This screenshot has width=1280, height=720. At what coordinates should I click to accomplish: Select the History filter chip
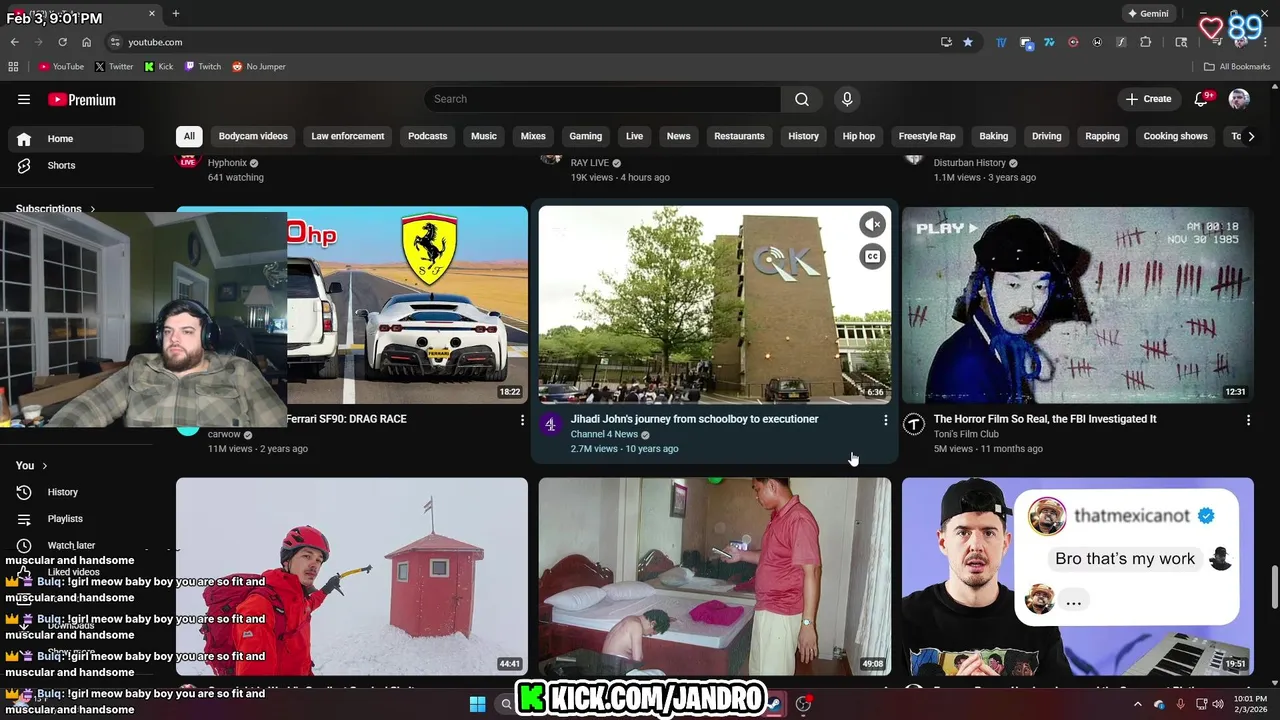click(803, 136)
